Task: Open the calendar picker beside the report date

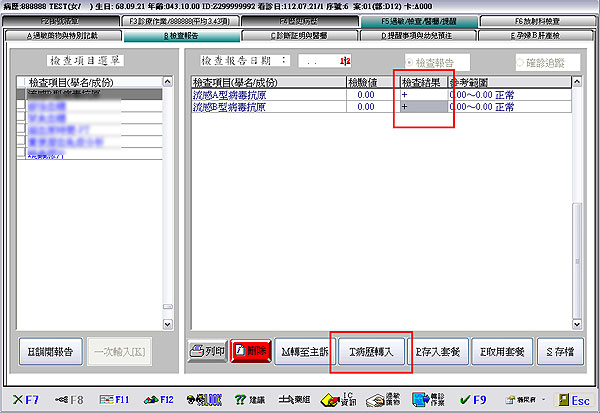Action: coord(345,61)
